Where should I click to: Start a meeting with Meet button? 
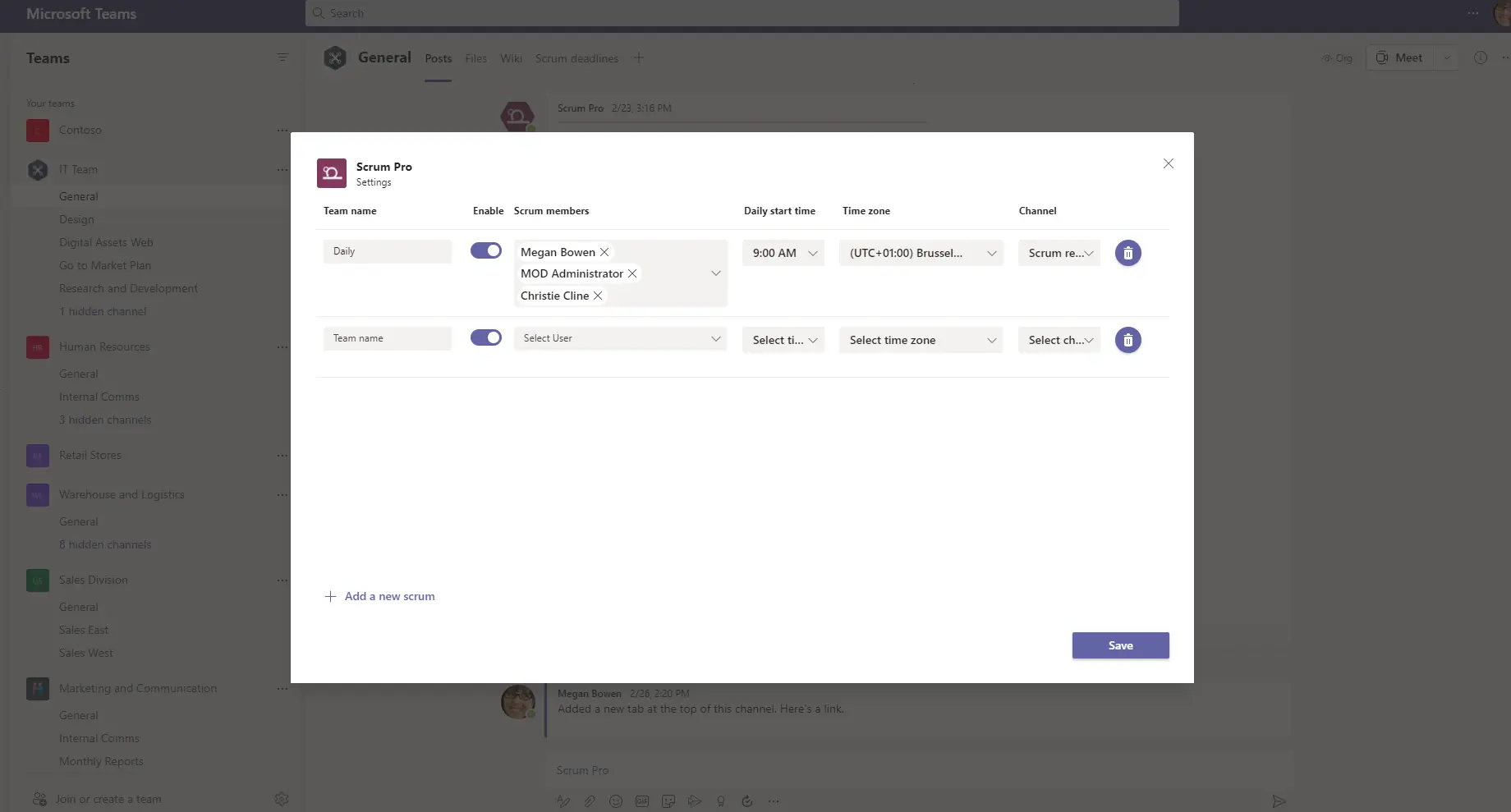pyautogui.click(x=1401, y=57)
